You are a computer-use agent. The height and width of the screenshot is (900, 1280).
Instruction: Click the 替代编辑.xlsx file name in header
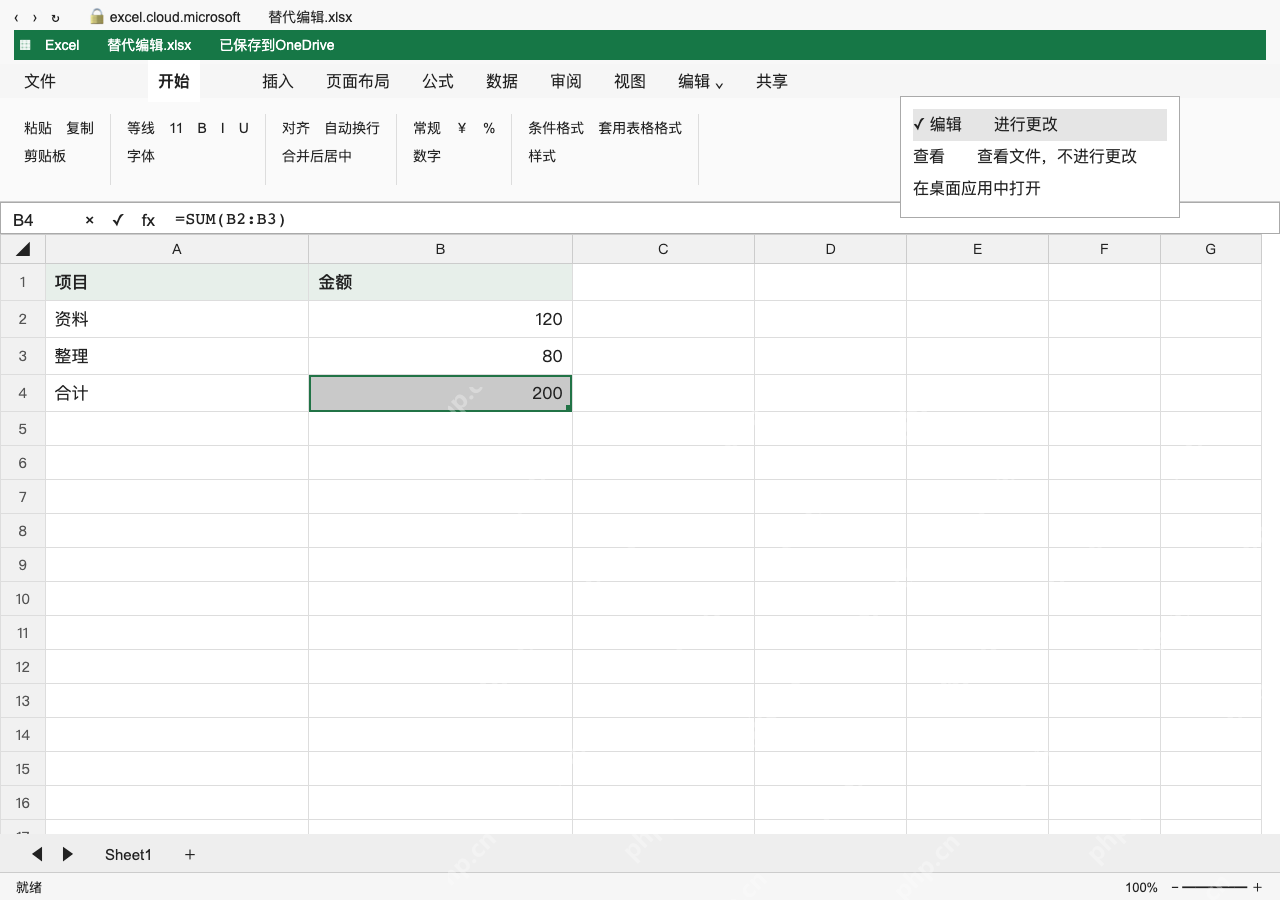coord(149,45)
